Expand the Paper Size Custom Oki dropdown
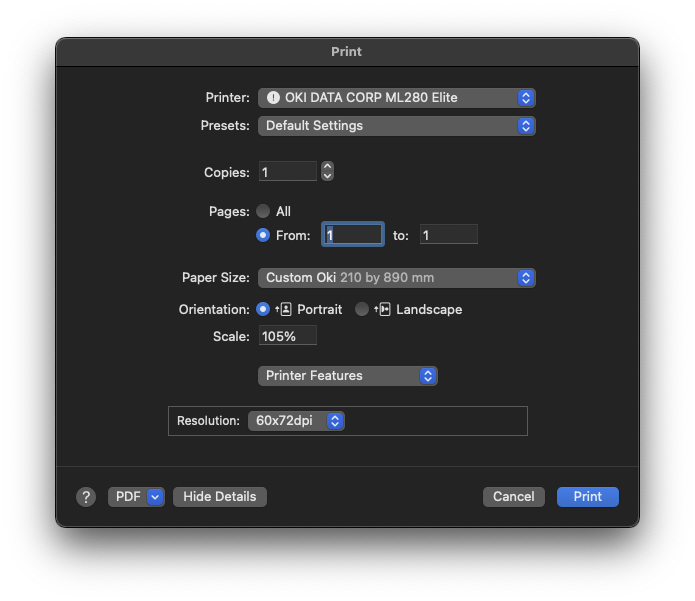The height and width of the screenshot is (601, 695). [x=397, y=278]
